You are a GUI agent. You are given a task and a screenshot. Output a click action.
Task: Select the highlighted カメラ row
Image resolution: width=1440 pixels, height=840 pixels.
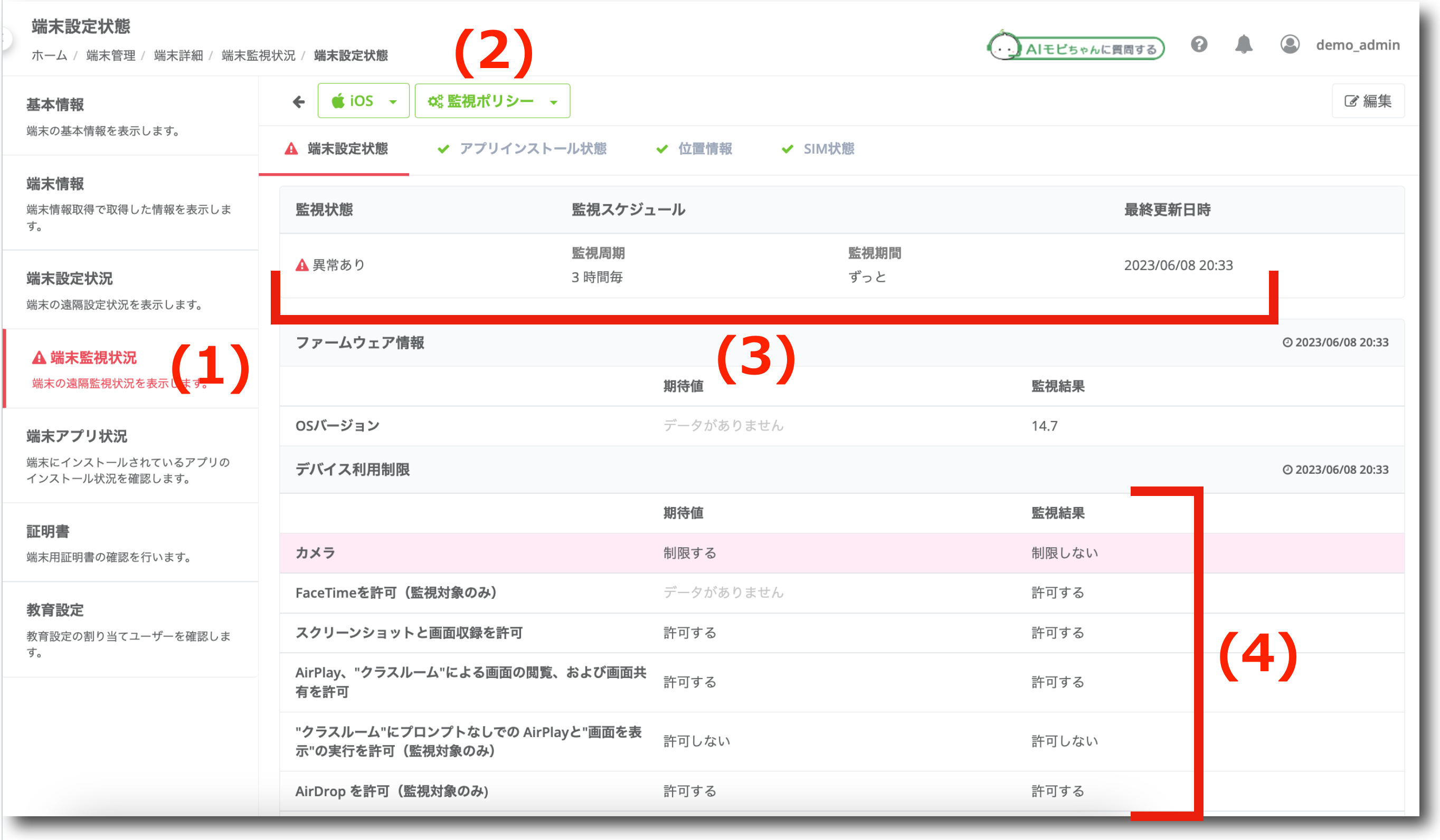point(842,553)
